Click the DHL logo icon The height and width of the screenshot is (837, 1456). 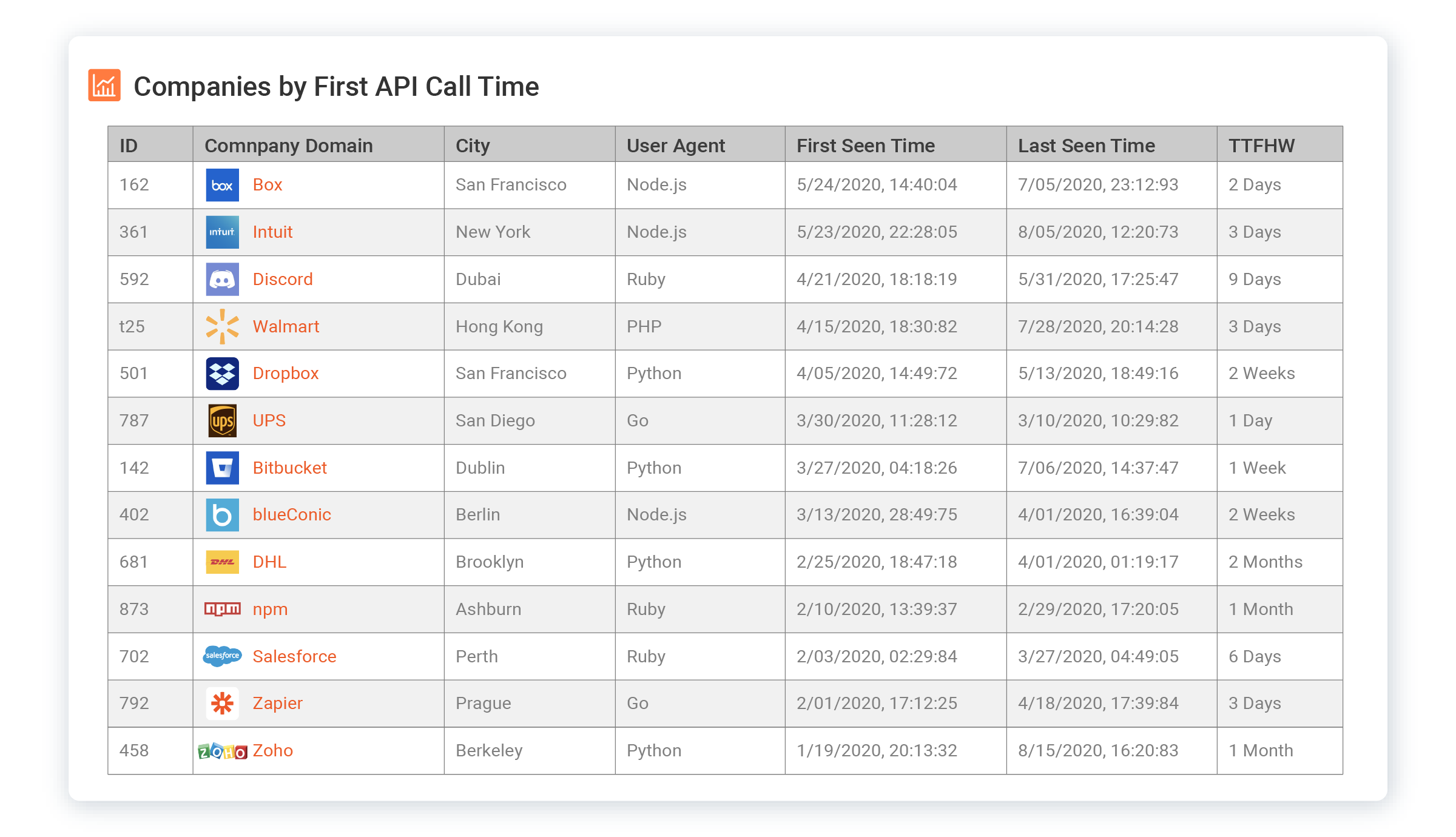[222, 562]
